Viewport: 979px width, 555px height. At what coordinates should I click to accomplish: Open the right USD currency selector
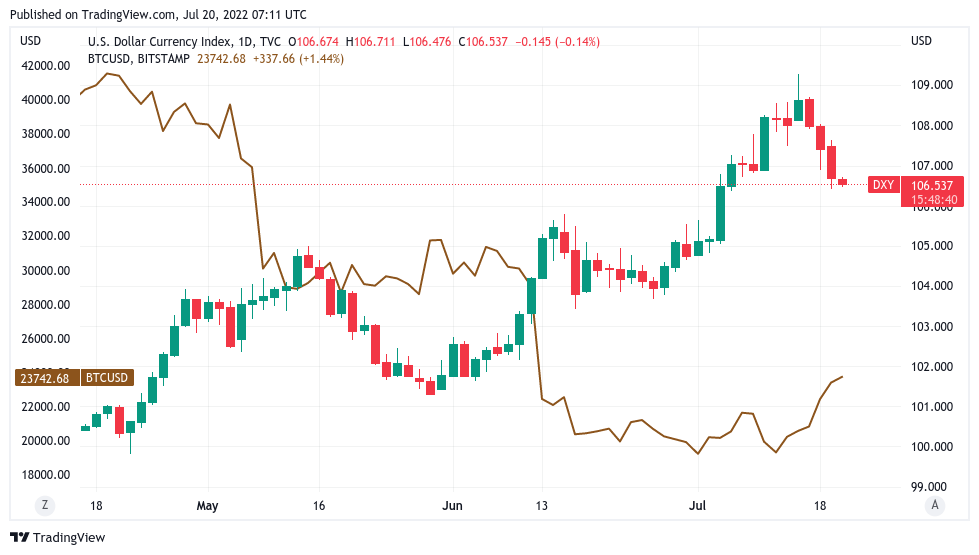[x=920, y=41]
